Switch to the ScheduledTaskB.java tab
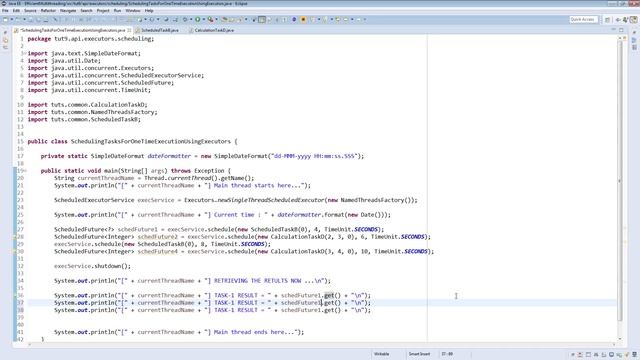The image size is (640, 360). click(x=160, y=30)
